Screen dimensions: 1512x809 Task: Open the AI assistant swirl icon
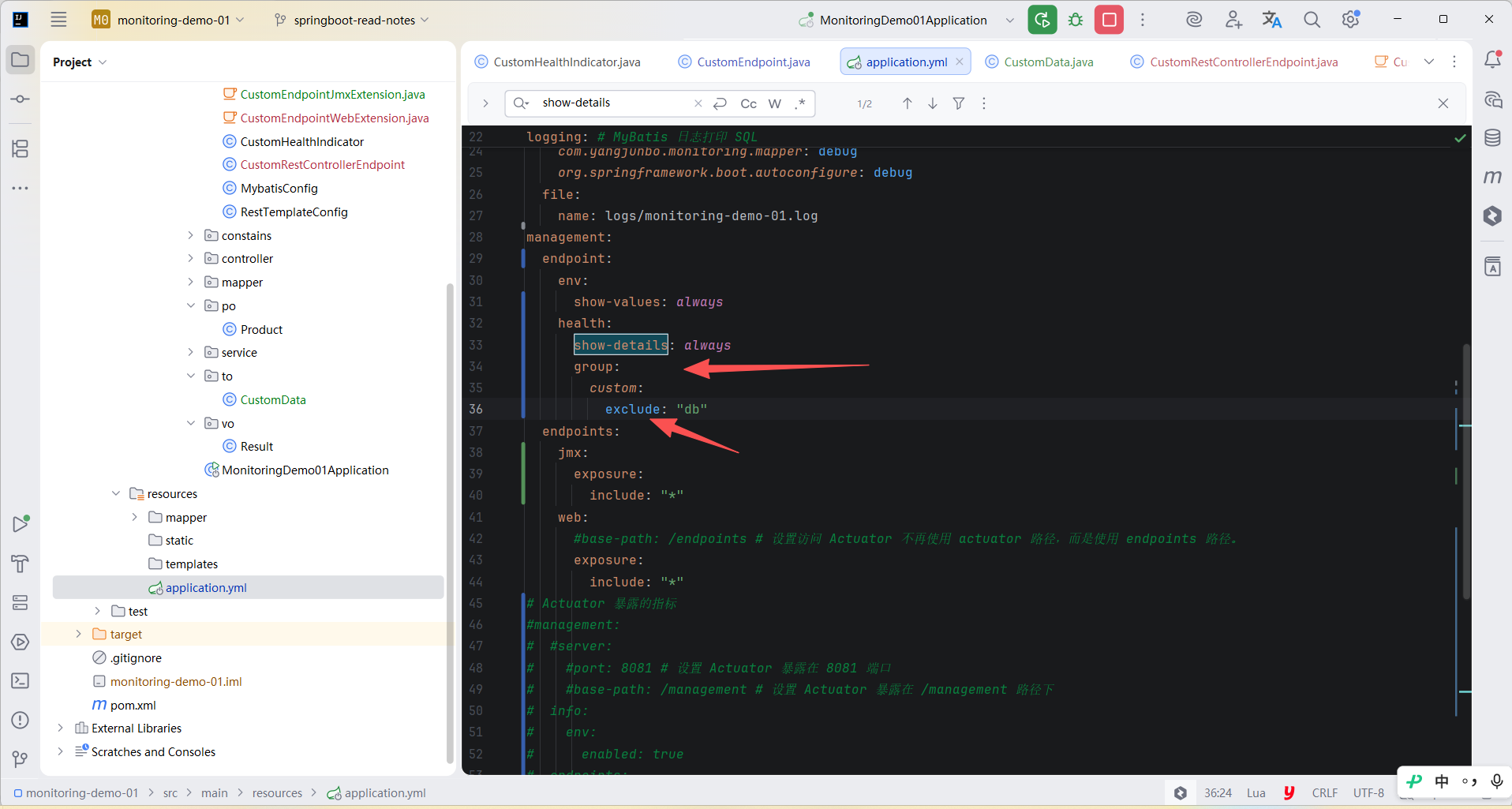click(x=1194, y=20)
